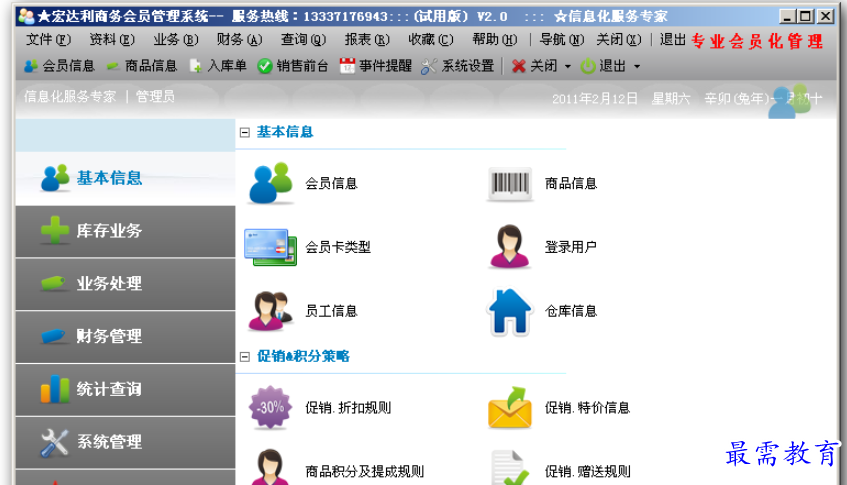Select 业务处理 in sidebar
This screenshot has height=485, width=847.
[125, 284]
